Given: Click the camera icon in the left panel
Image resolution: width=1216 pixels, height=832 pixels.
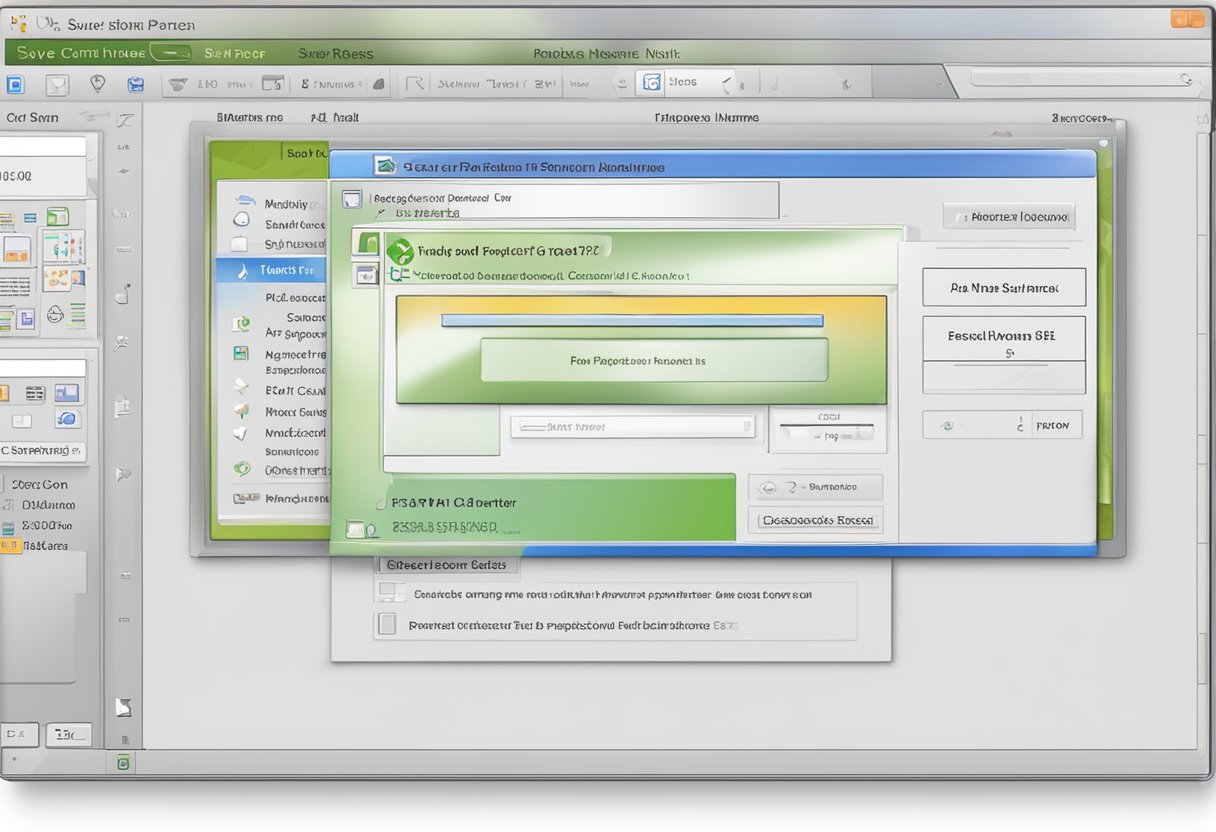Looking at the screenshot, I should click(121, 294).
